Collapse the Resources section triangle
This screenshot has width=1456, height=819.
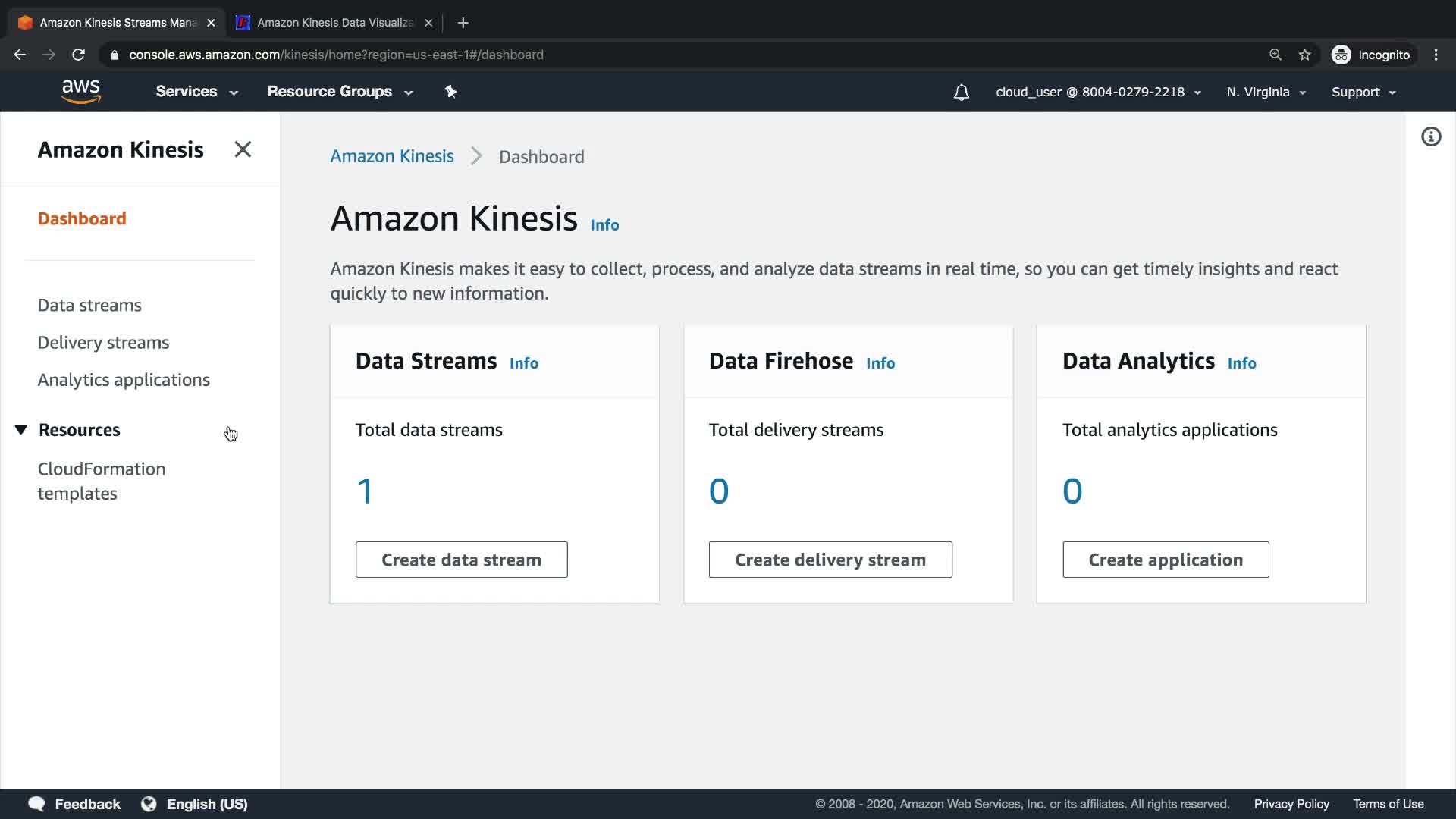[x=21, y=430]
